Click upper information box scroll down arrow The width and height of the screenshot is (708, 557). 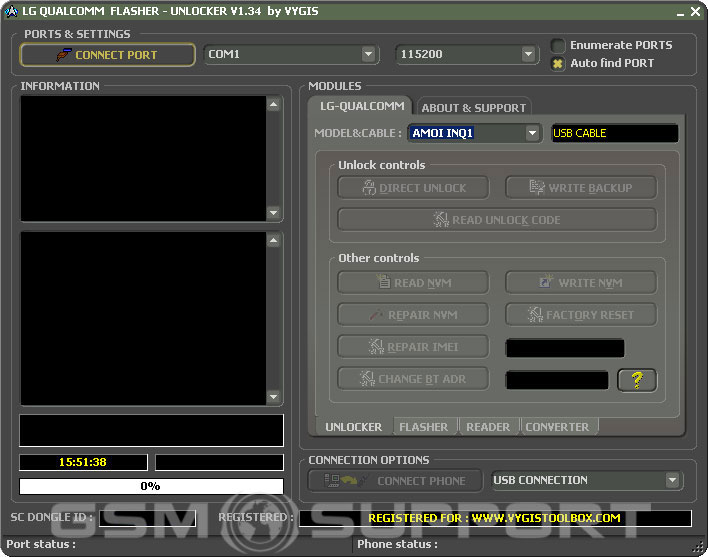[273, 212]
